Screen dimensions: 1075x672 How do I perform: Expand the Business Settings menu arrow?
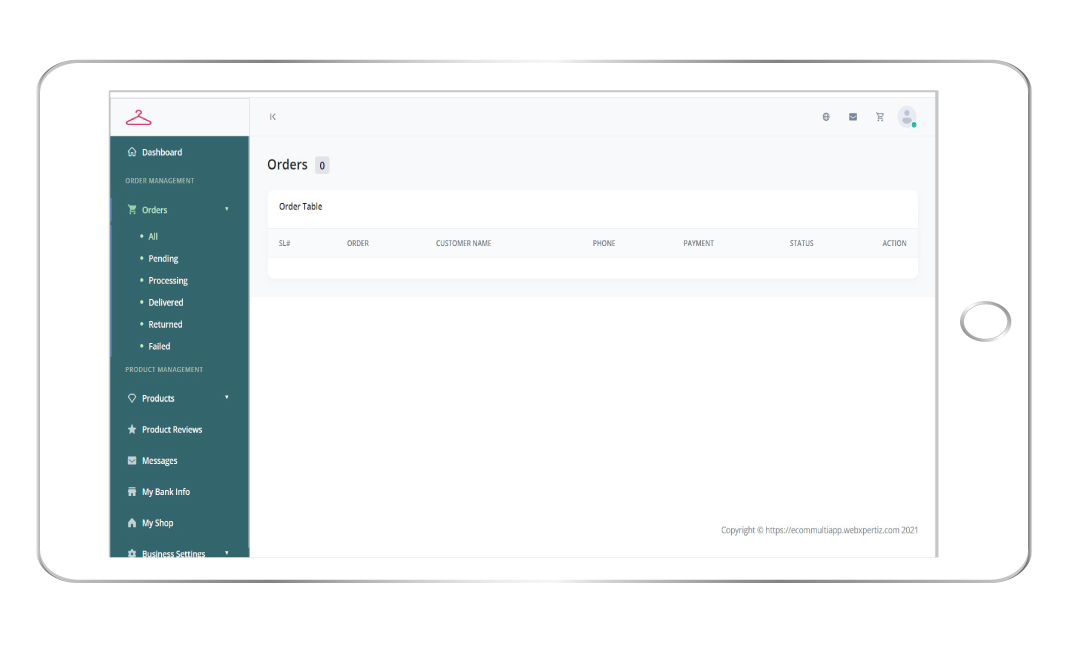coord(227,552)
